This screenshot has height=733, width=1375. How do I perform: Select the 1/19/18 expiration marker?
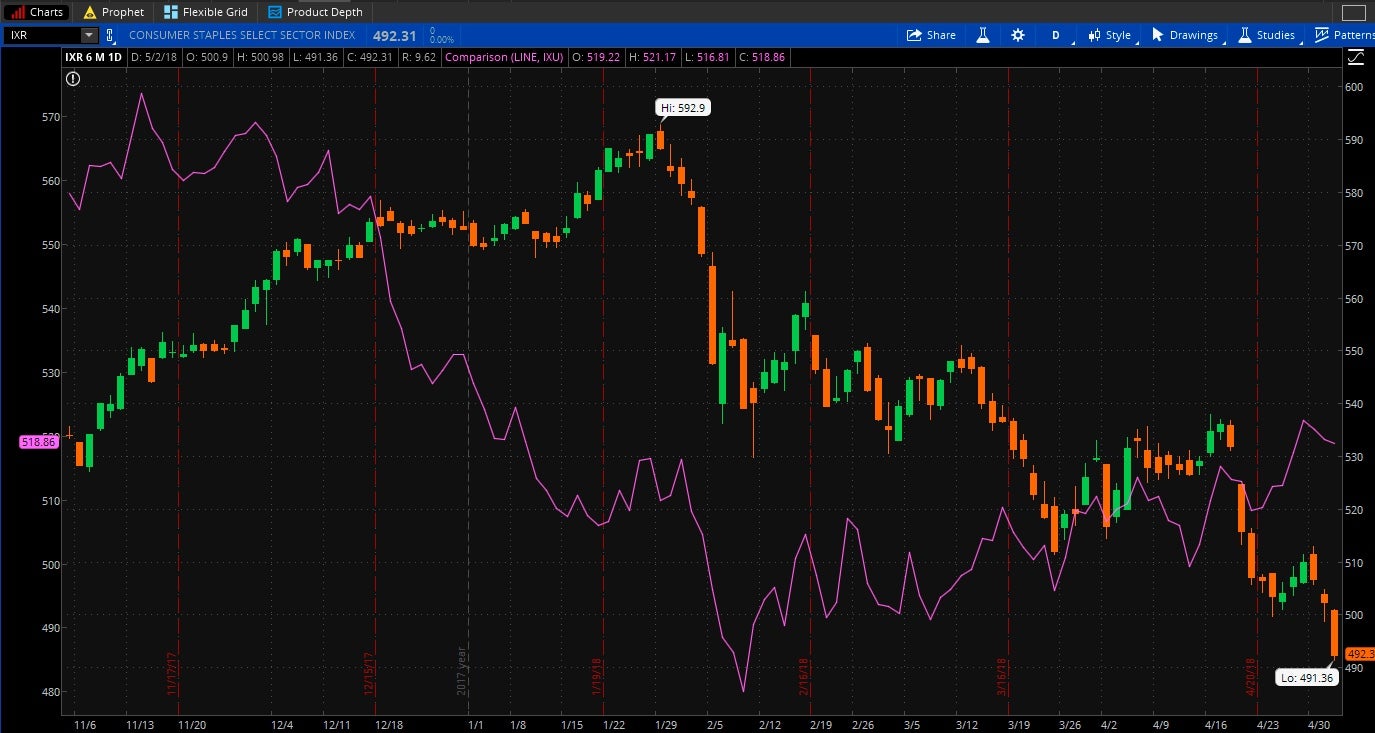click(x=597, y=676)
